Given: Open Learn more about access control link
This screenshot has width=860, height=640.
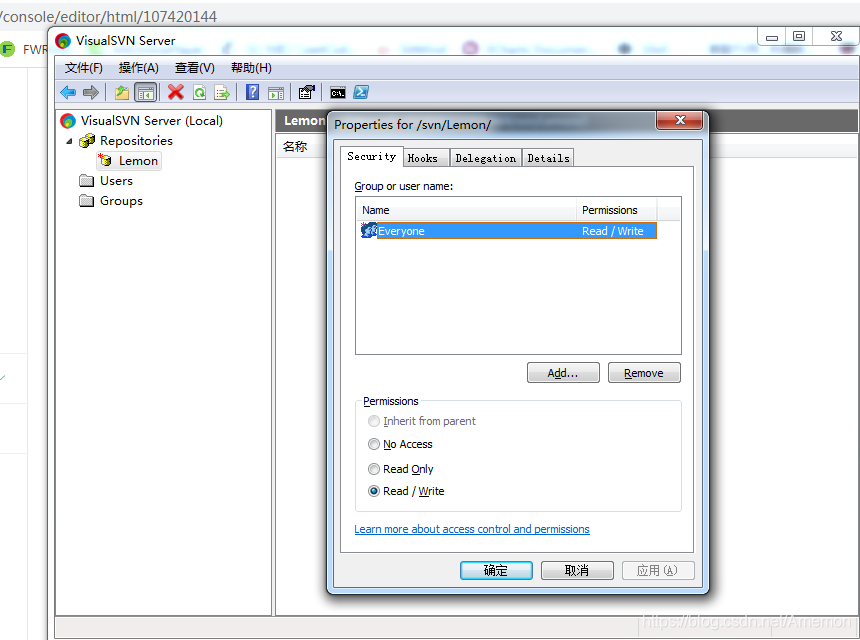Looking at the screenshot, I should click(472, 529).
